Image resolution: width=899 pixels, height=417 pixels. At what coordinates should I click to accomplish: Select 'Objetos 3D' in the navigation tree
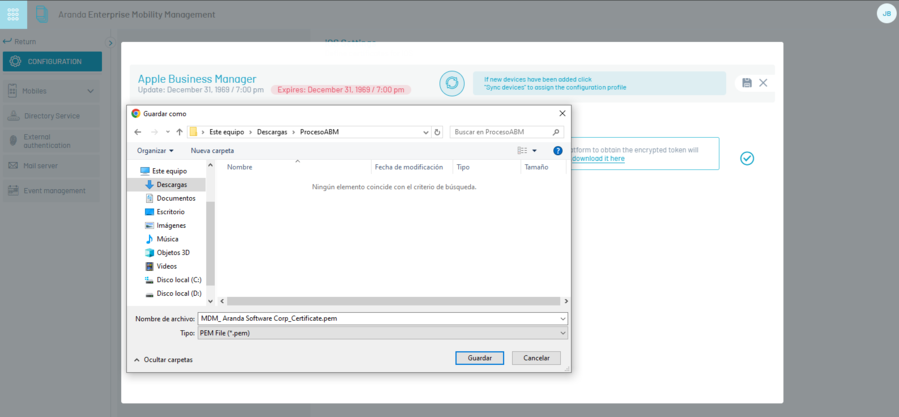(173, 252)
